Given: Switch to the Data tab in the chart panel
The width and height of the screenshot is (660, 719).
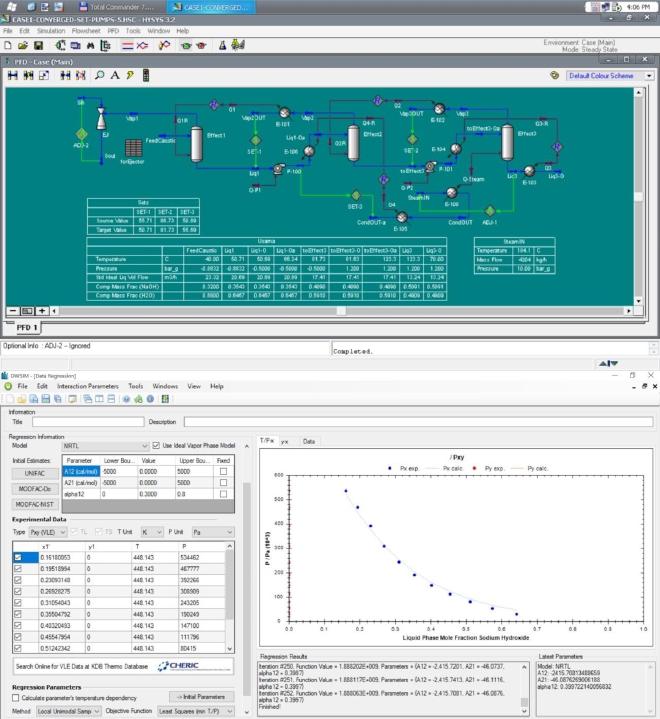Looking at the screenshot, I should [x=309, y=440].
